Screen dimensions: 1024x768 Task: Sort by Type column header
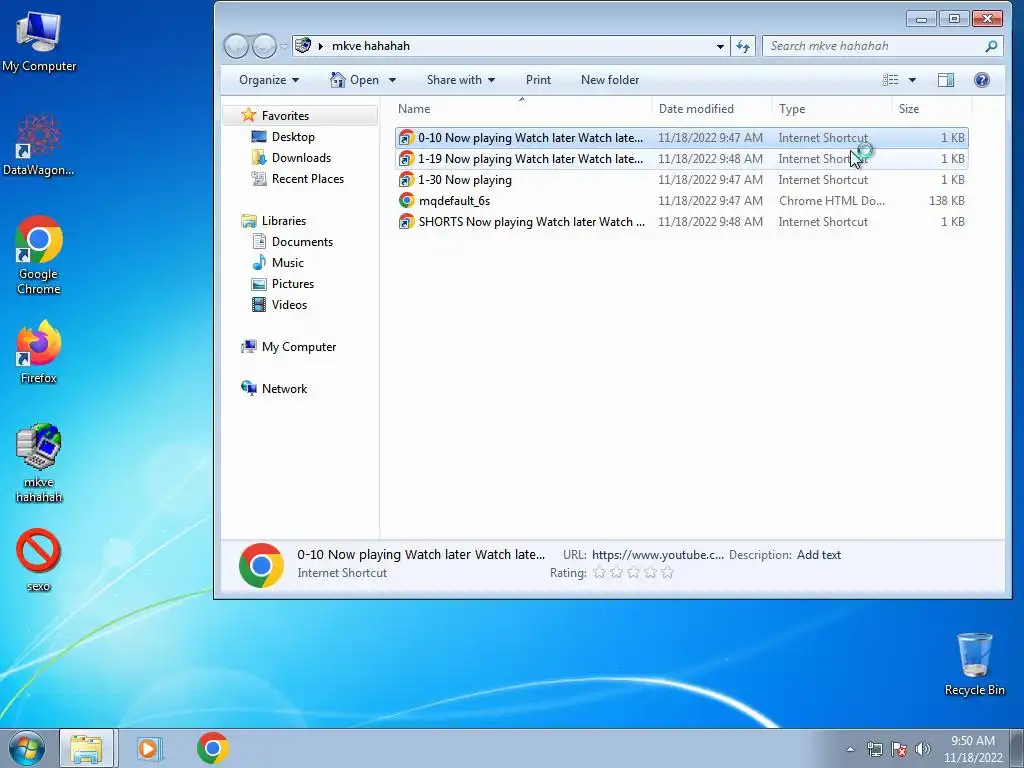click(832, 108)
